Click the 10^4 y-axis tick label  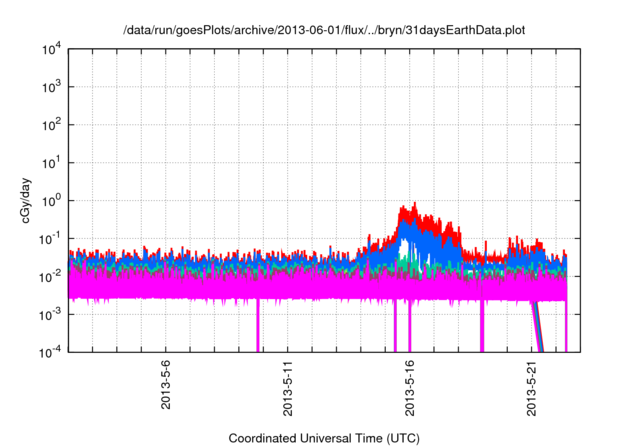[x=52, y=49]
